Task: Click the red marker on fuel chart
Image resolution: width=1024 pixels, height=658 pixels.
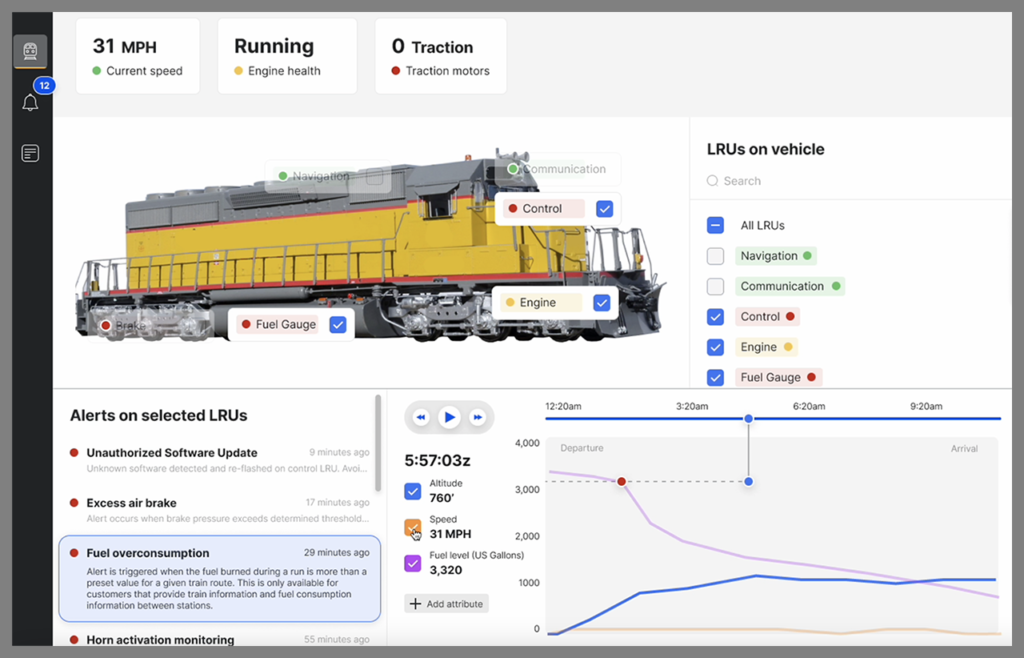Action: [x=621, y=482]
